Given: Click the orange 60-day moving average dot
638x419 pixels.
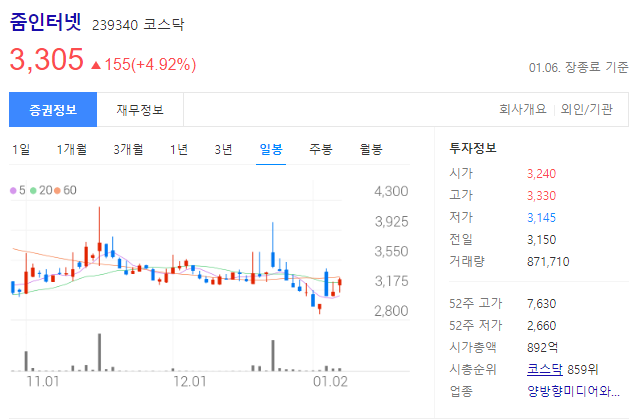Looking at the screenshot, I should click(x=57, y=190).
